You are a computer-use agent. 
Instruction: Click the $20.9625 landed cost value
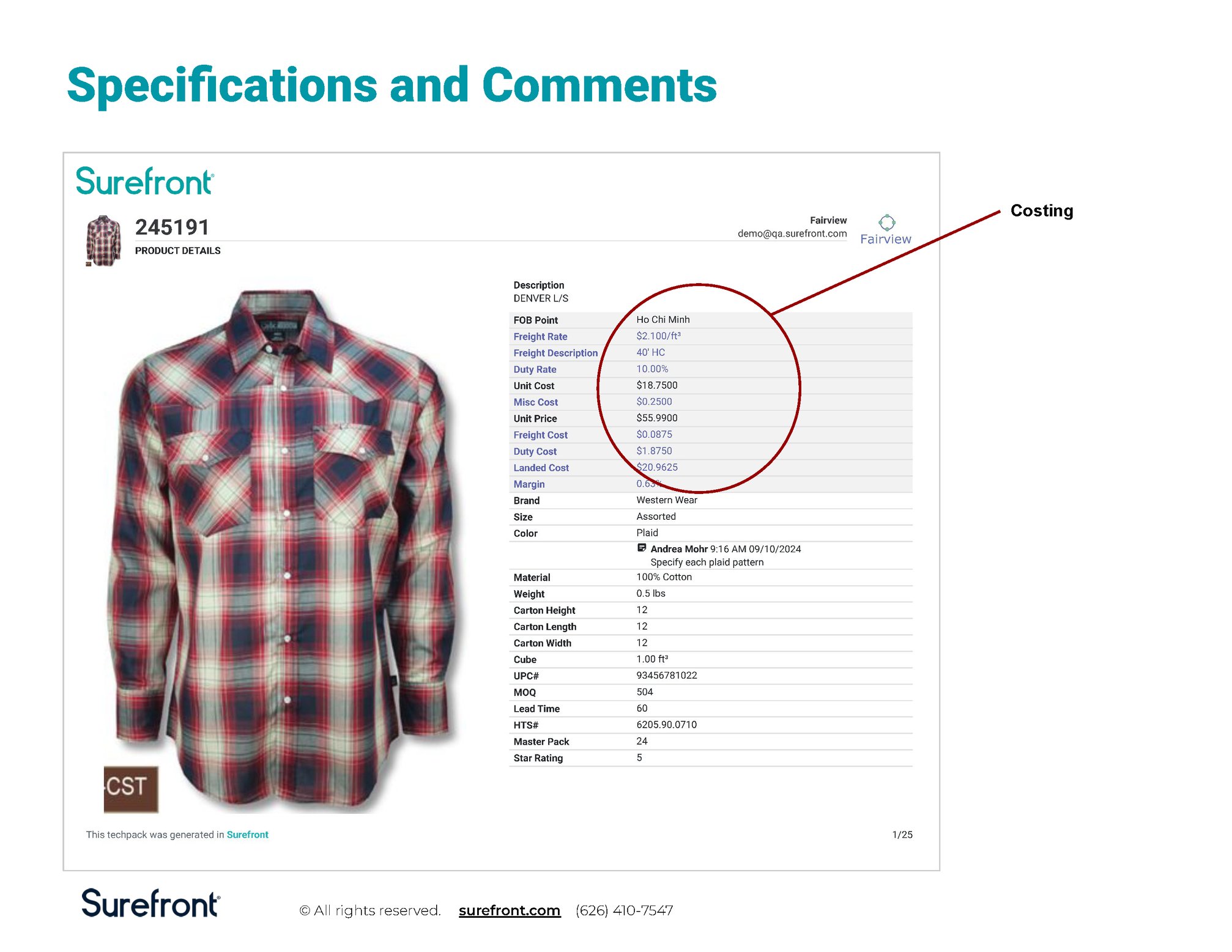click(657, 467)
